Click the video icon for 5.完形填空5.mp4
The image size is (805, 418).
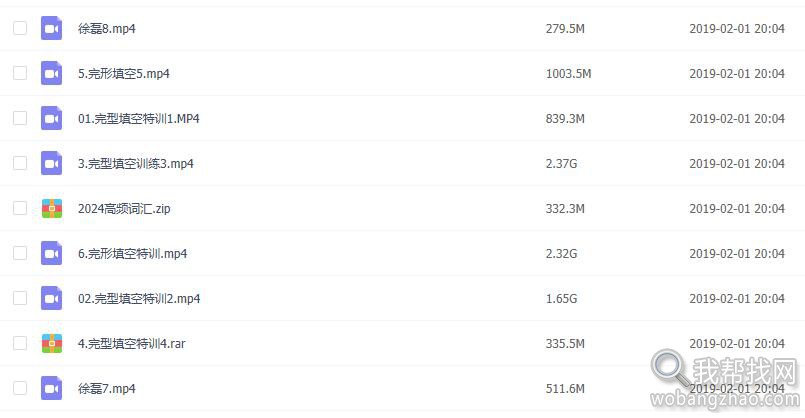point(51,73)
